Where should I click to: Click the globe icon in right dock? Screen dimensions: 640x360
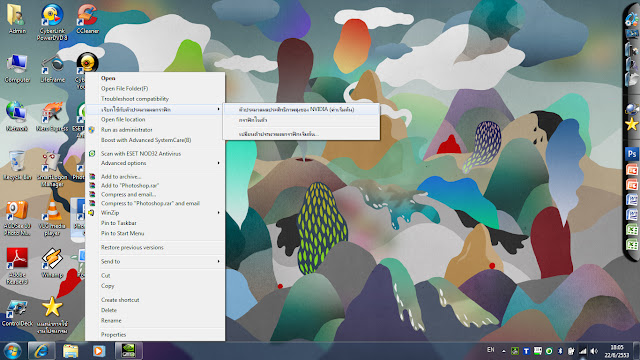pos(632,109)
